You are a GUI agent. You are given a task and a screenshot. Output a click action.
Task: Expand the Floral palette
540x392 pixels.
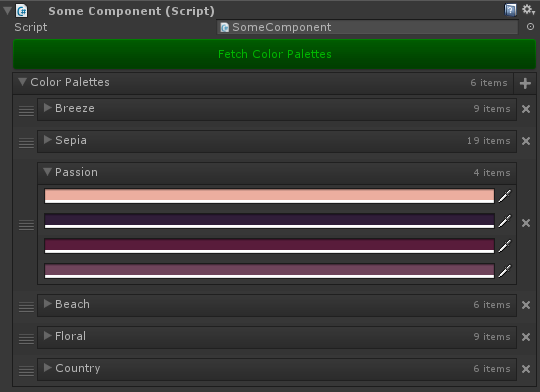[48, 336]
